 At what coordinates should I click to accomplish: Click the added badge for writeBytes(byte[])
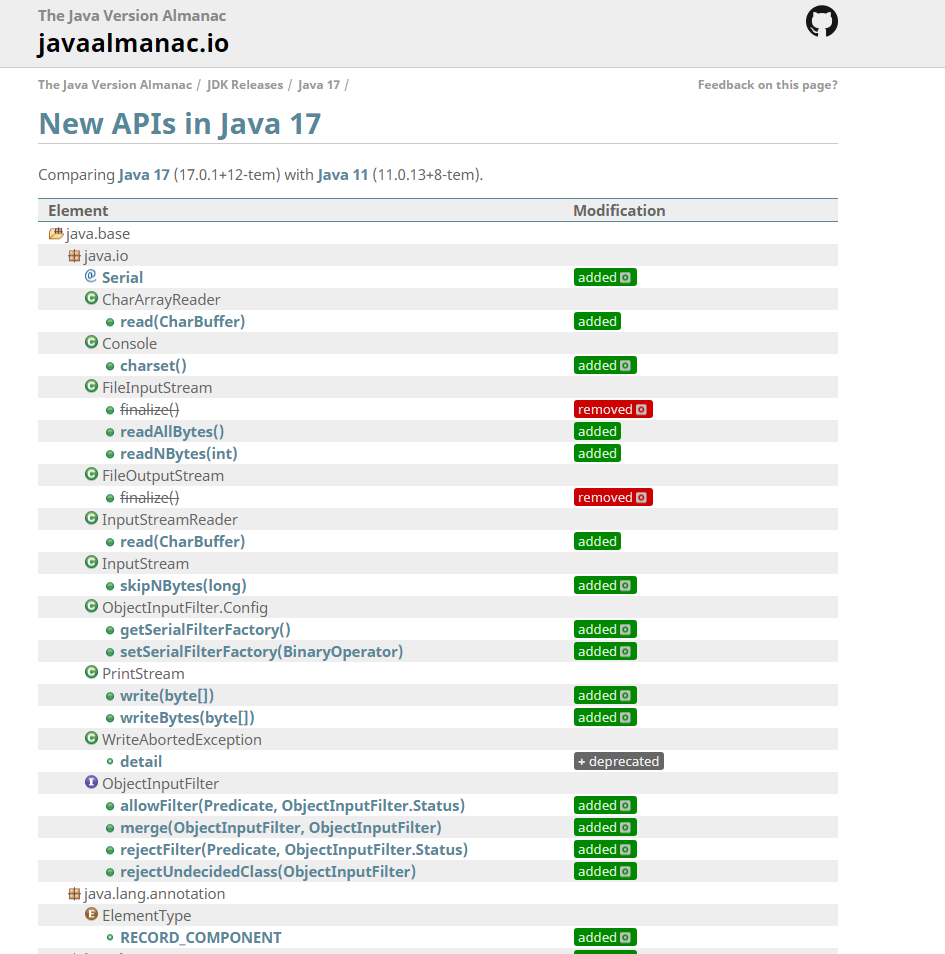pyautogui.click(x=605, y=717)
